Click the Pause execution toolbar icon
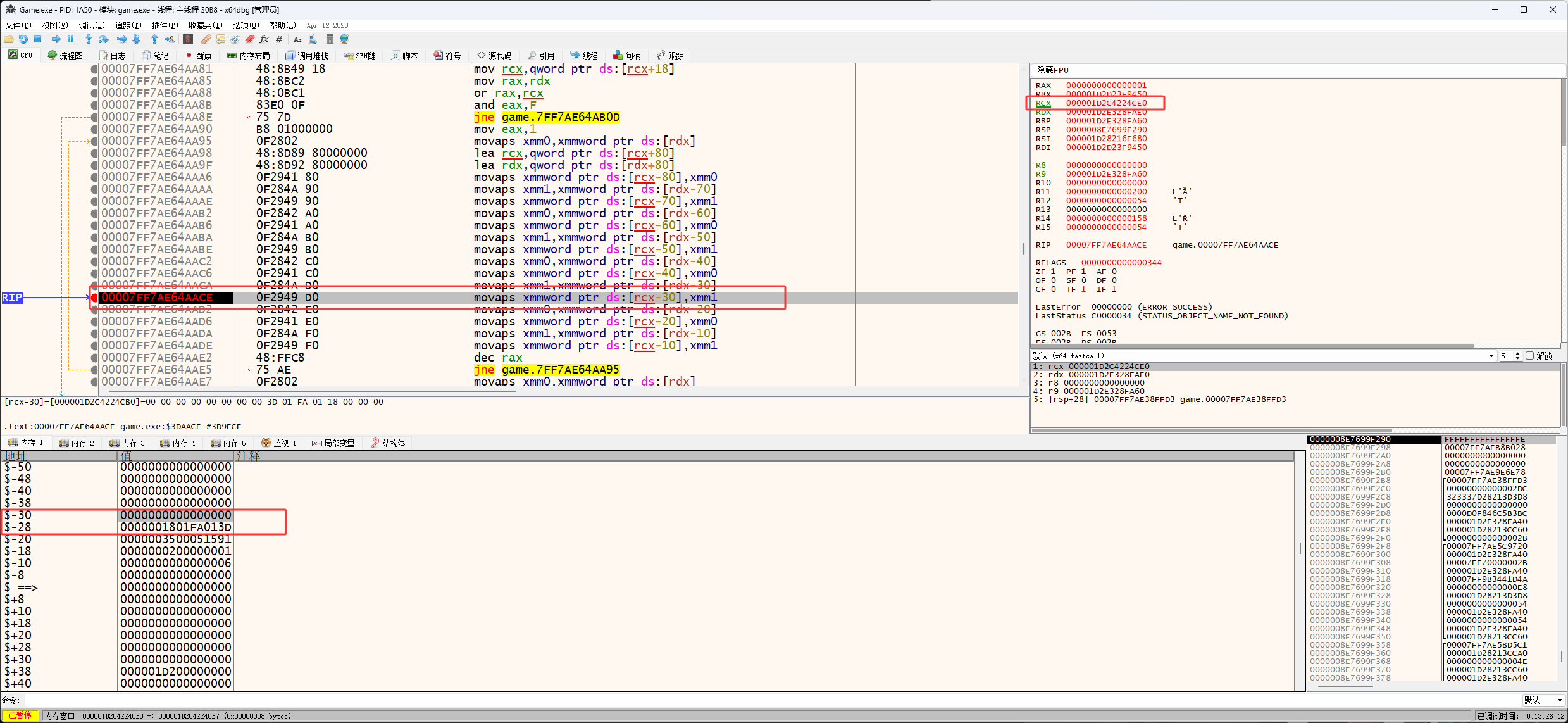The height and width of the screenshot is (723, 1568). [x=70, y=39]
